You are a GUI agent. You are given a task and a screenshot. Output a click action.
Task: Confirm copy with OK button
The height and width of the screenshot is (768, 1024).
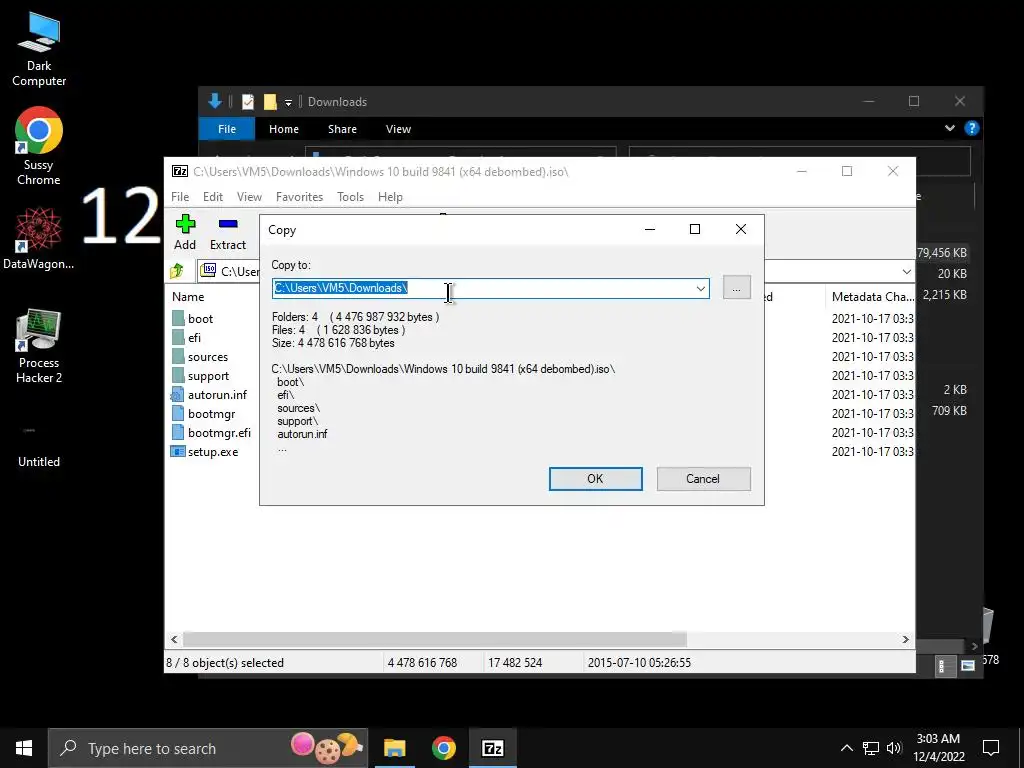[x=595, y=479]
